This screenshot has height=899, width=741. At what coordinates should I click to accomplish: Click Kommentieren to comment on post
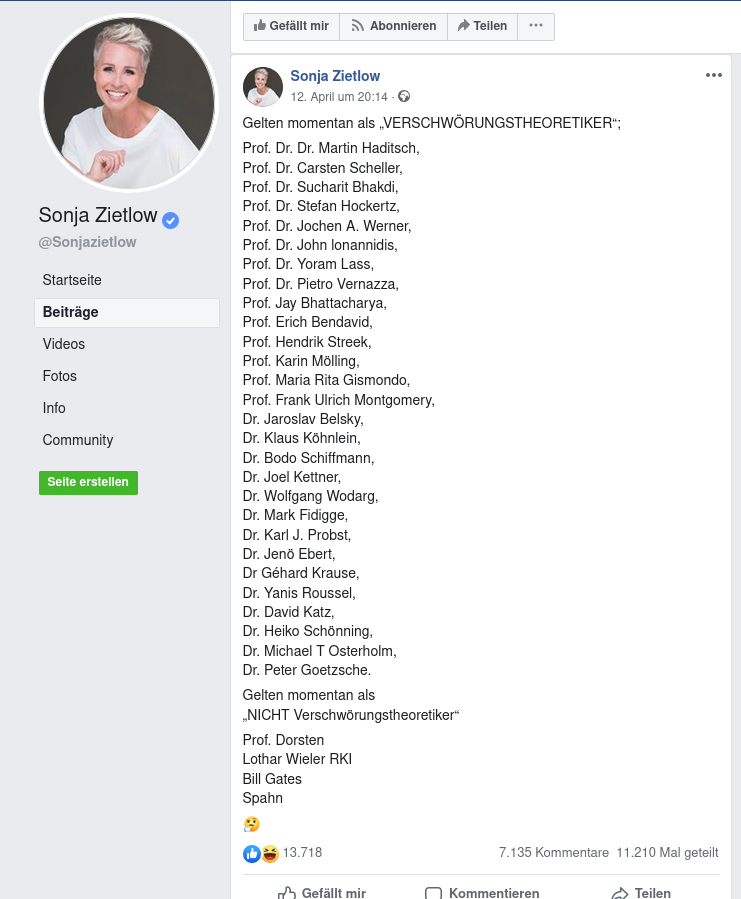pos(482,892)
